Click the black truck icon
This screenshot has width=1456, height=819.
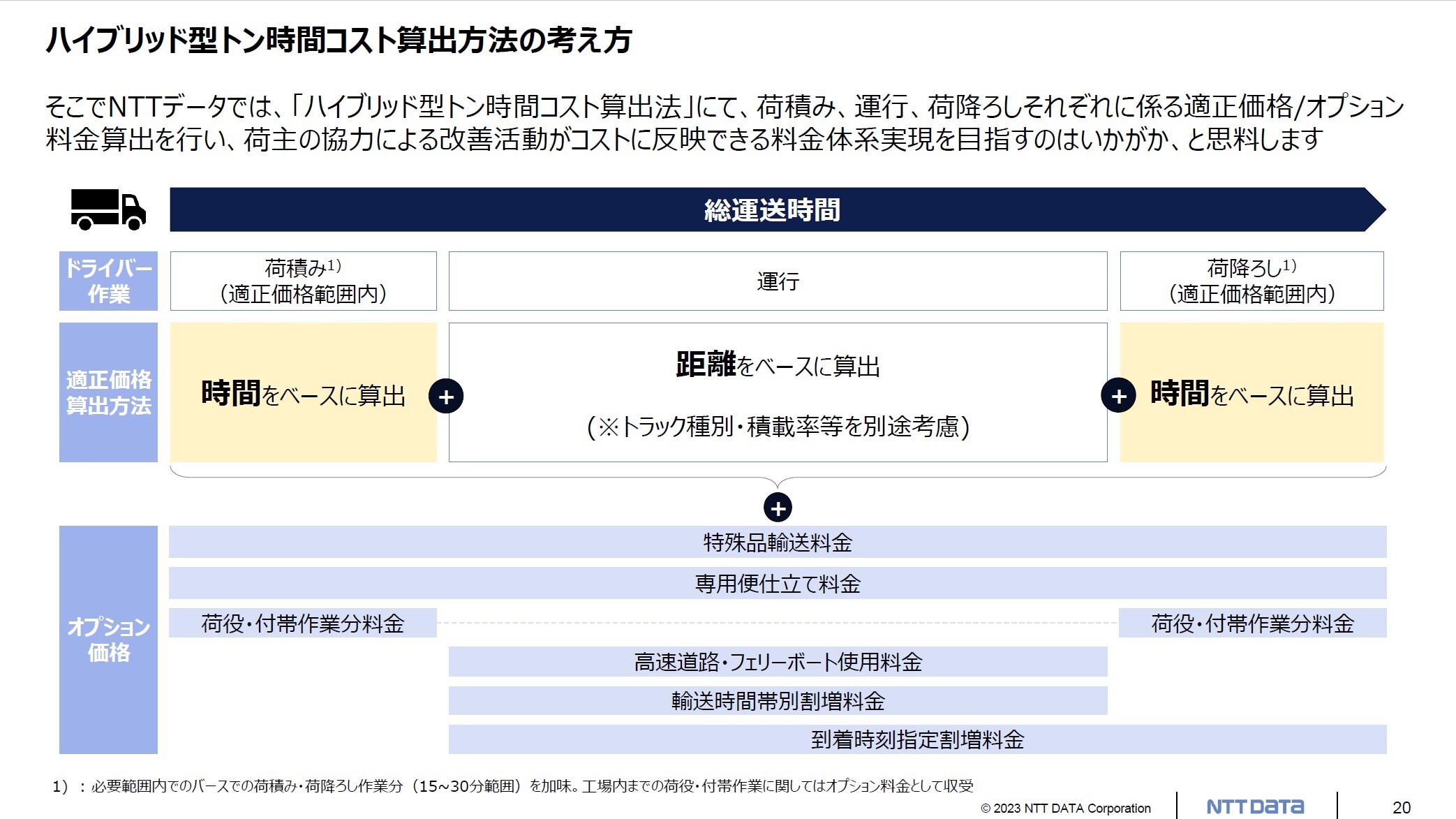pos(108,209)
